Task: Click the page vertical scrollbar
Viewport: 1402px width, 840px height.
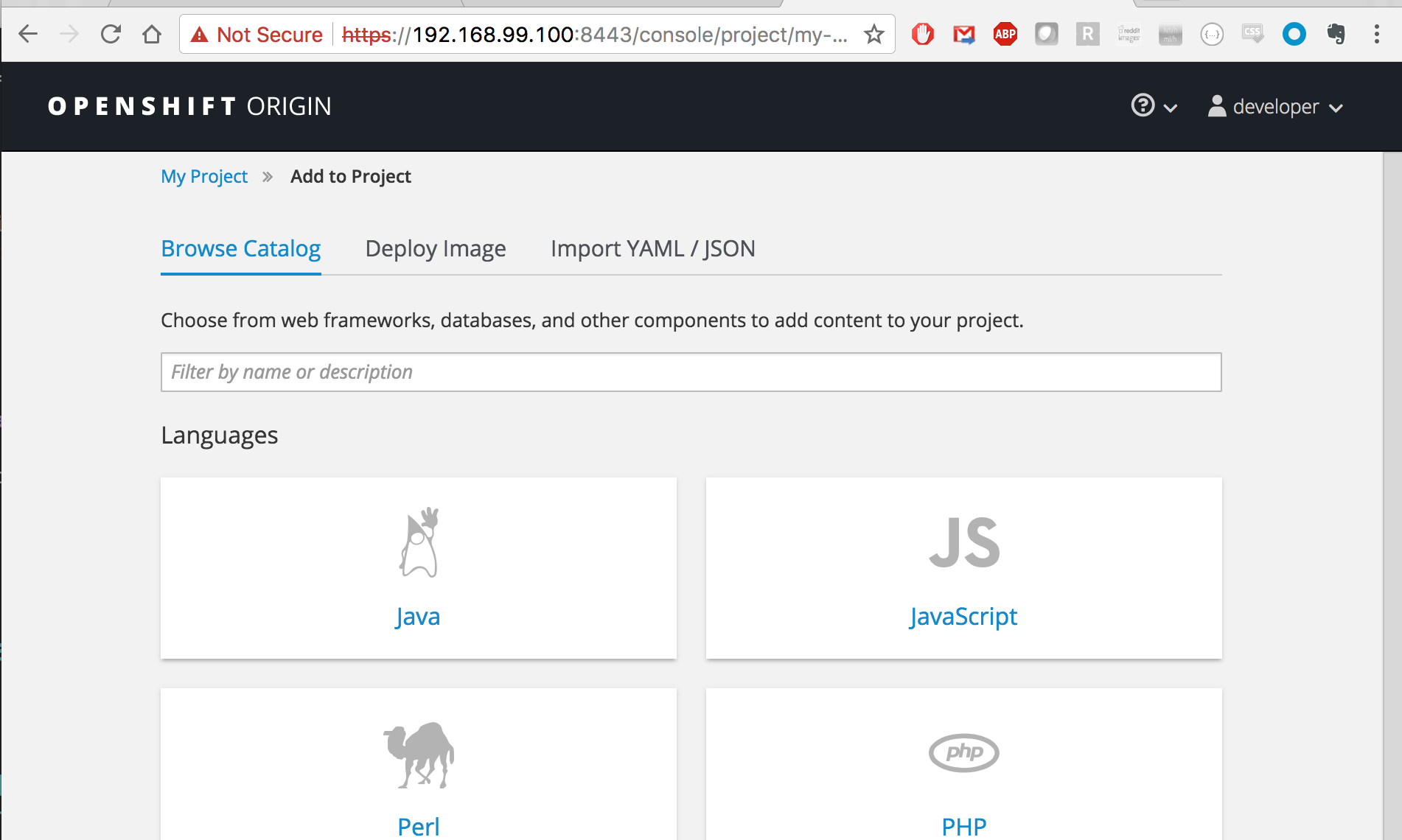Action: pos(1392,495)
